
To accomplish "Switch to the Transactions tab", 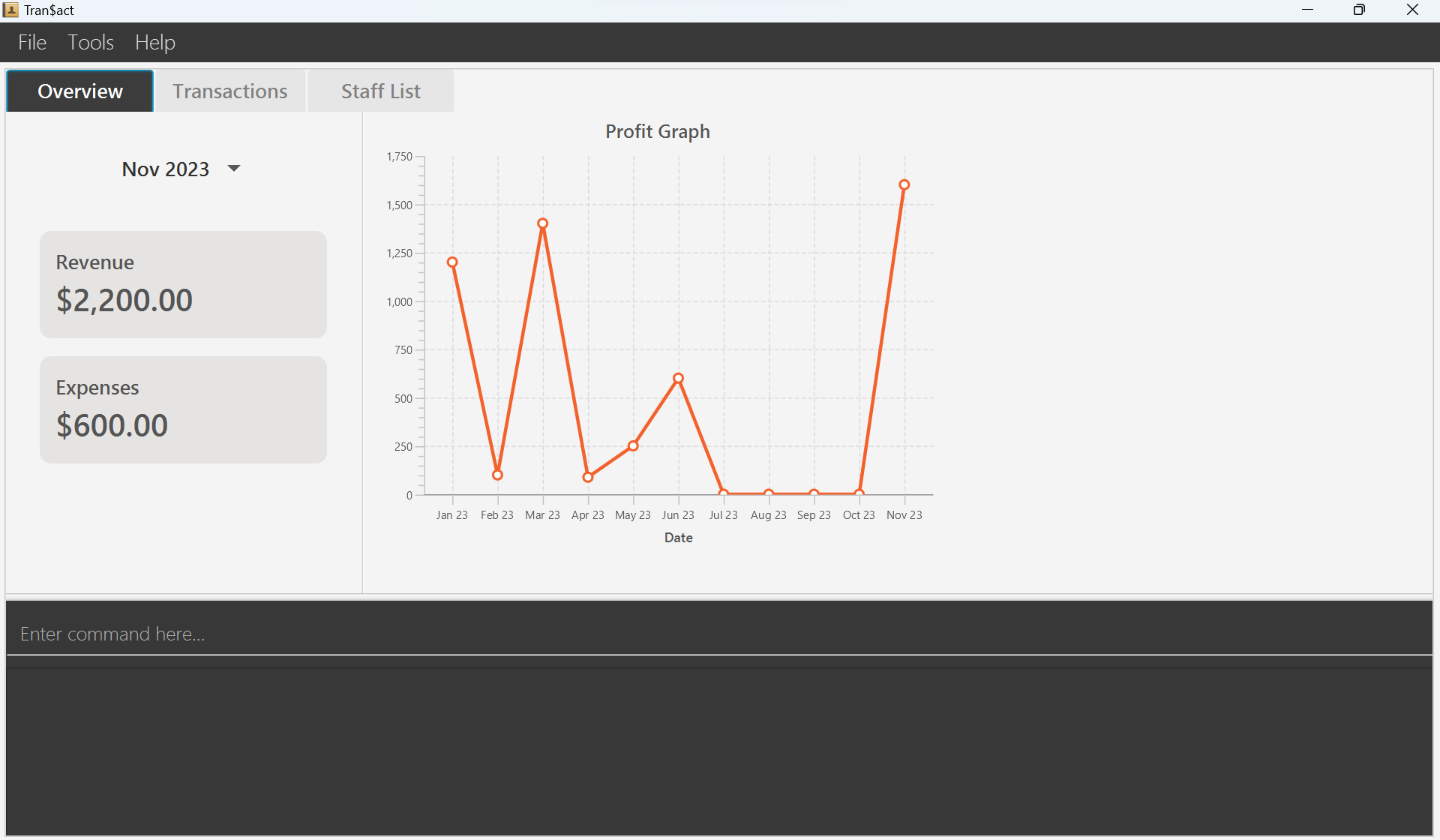I will [x=230, y=91].
